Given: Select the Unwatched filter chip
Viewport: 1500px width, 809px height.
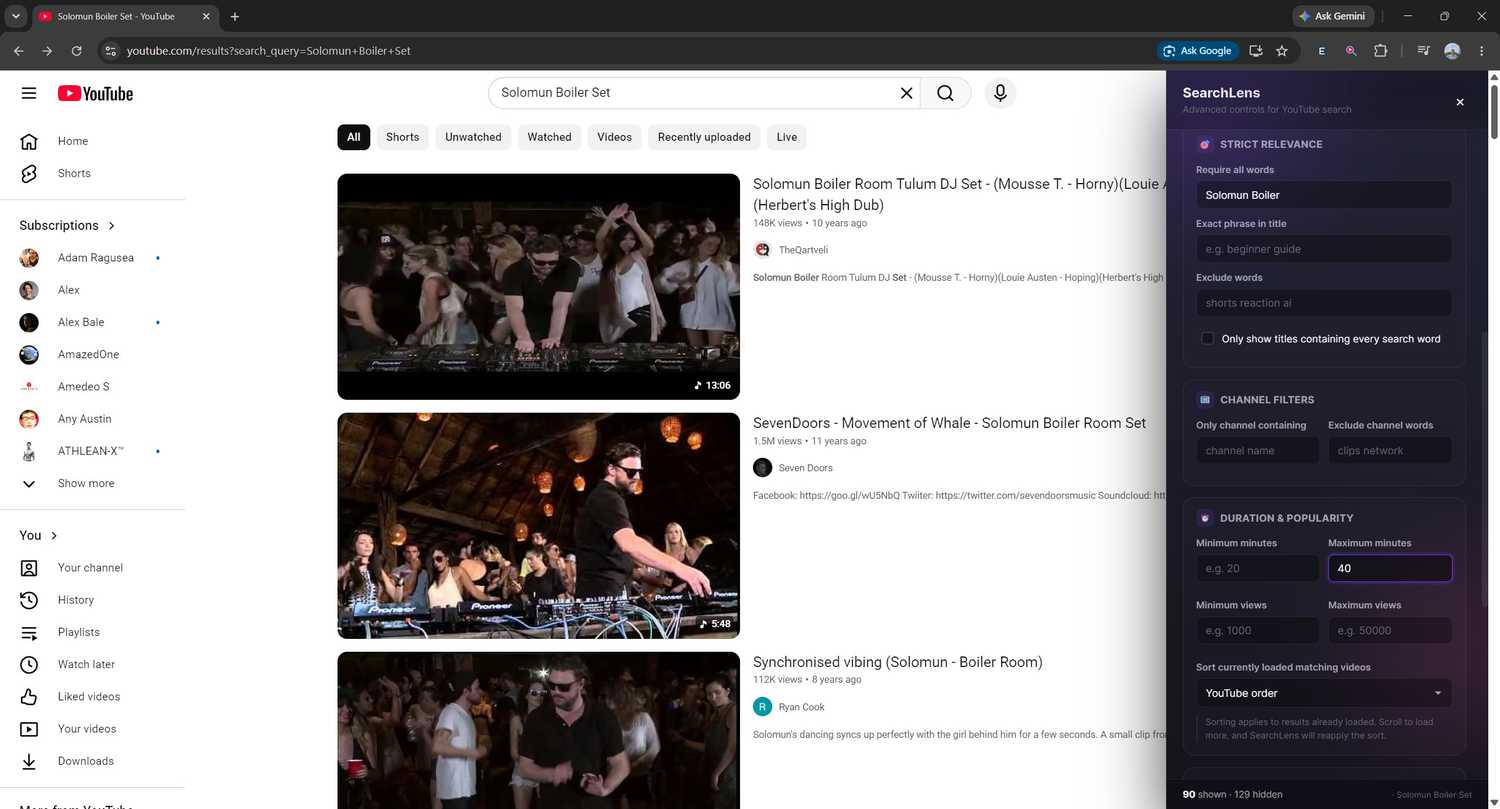Looking at the screenshot, I should (x=473, y=137).
